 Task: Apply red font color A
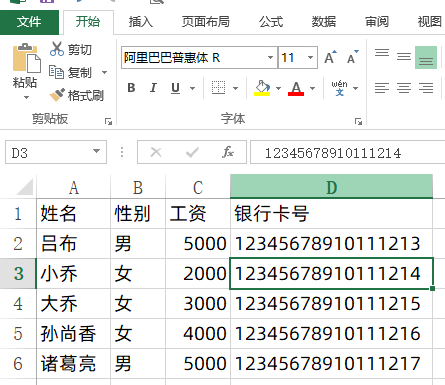296,89
